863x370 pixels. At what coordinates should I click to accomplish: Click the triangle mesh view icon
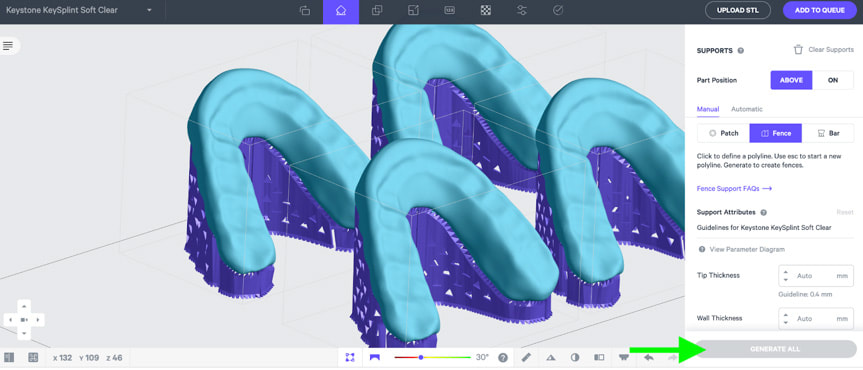[551, 357]
